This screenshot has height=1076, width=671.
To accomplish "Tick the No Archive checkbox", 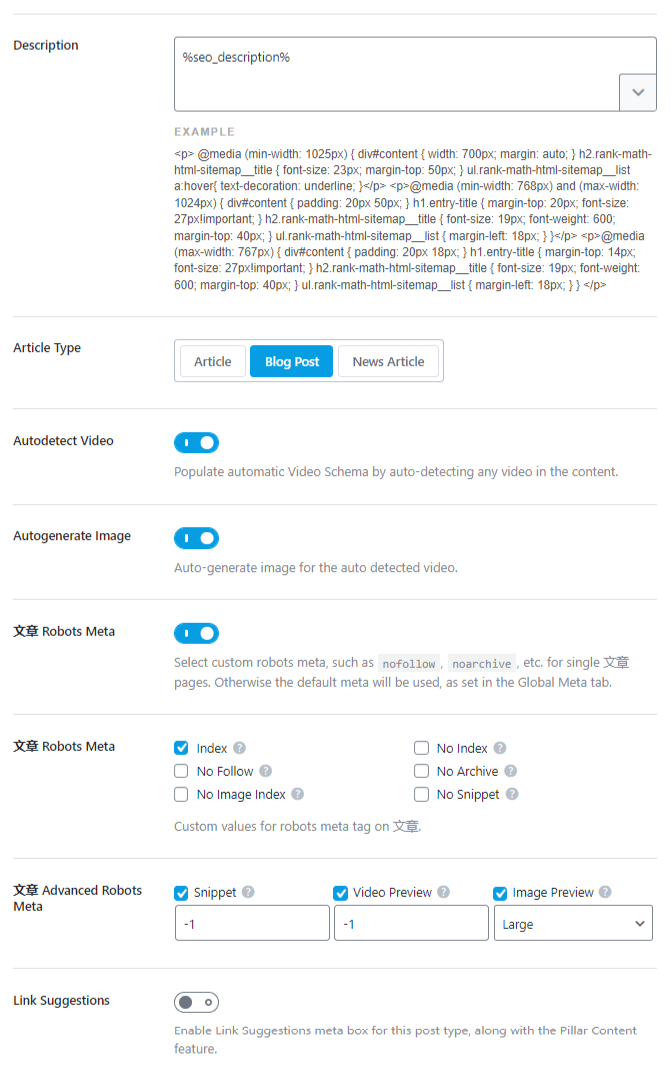I will pyautogui.click(x=421, y=771).
